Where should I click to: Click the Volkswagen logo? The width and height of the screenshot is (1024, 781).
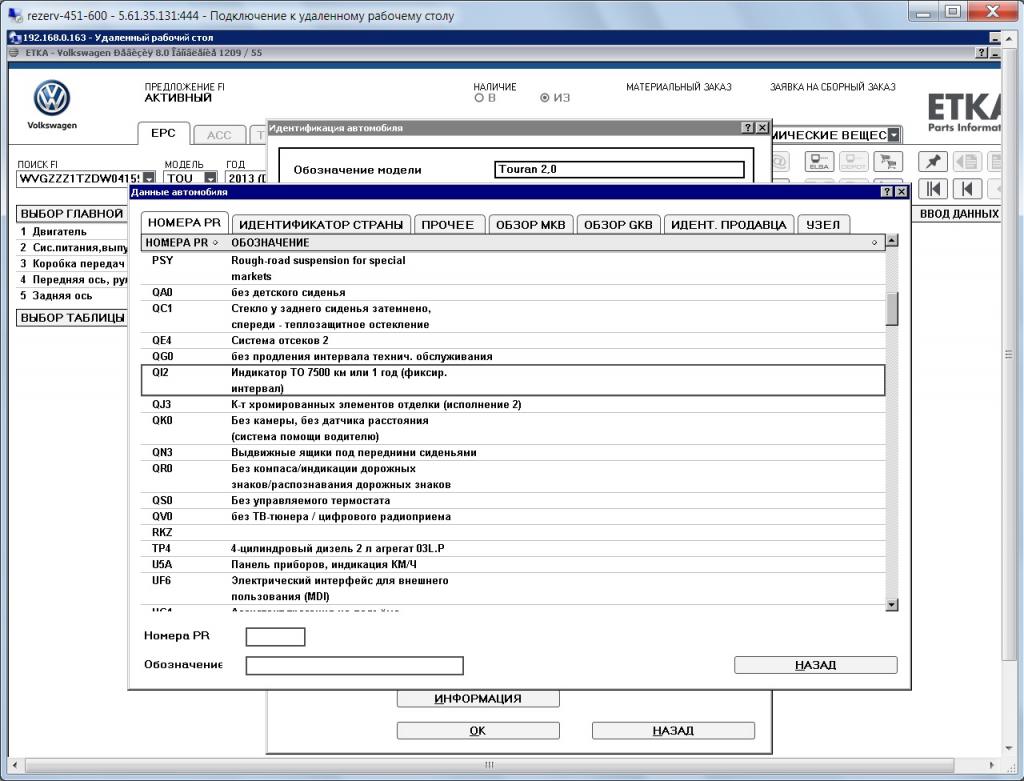[x=52, y=98]
